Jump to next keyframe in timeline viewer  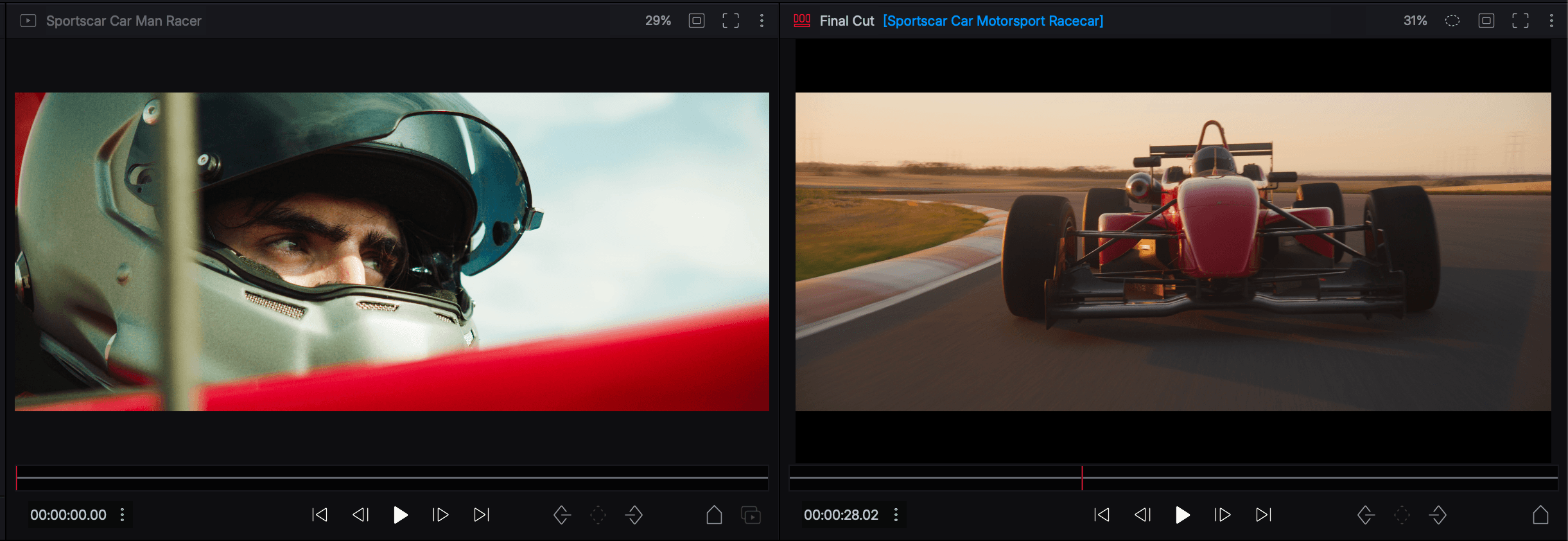pos(1438,515)
